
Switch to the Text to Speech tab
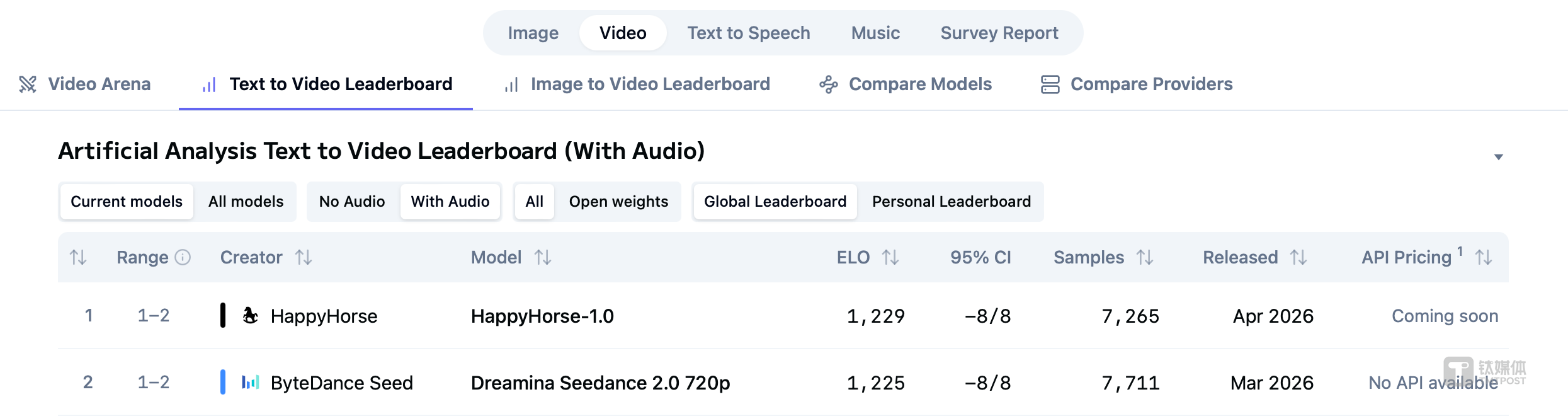(748, 33)
